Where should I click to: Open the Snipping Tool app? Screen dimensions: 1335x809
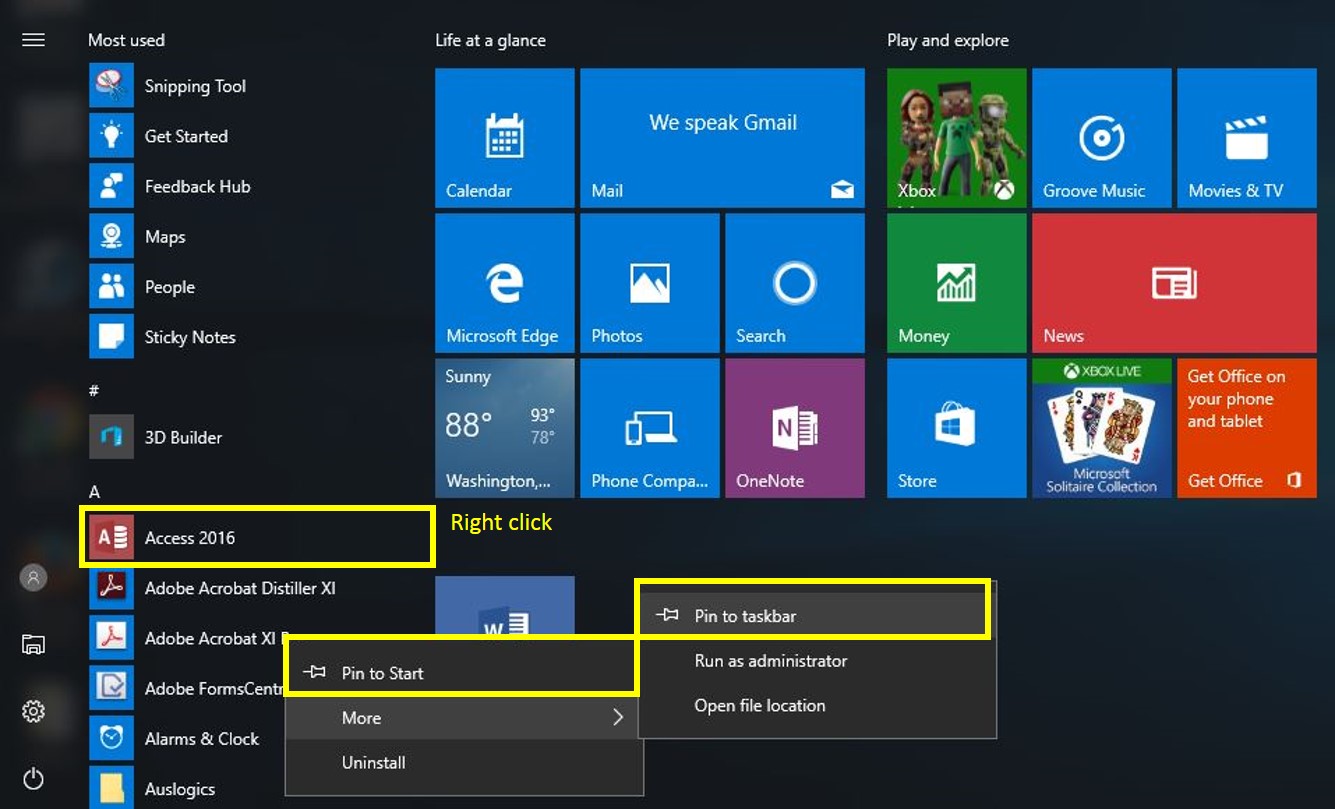pos(194,86)
